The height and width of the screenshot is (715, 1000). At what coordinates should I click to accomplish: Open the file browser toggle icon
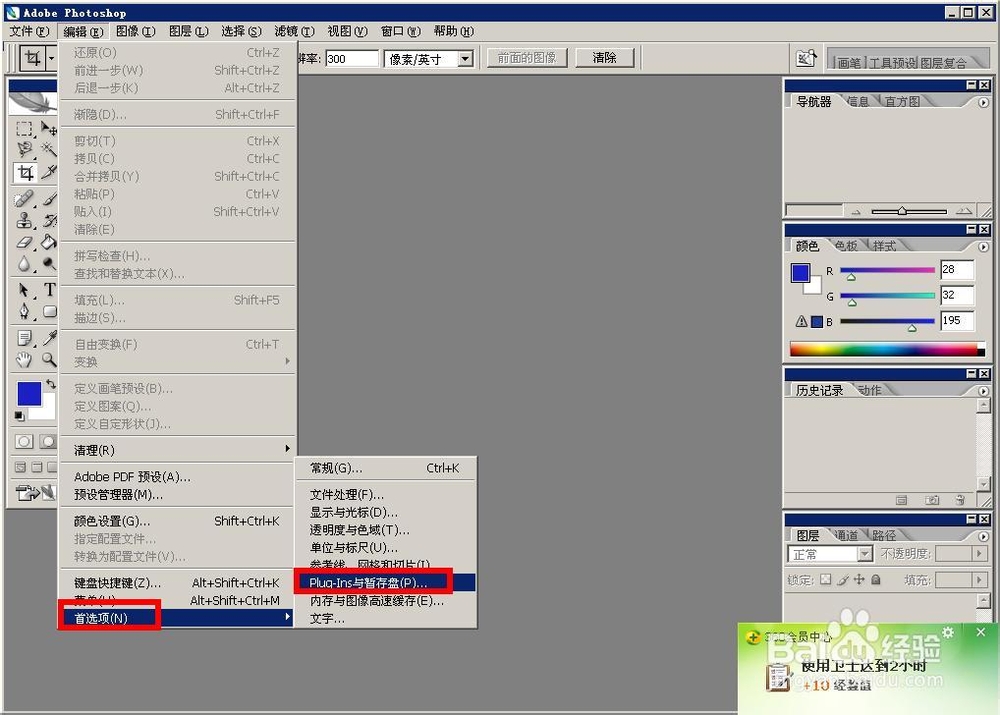[x=806, y=59]
